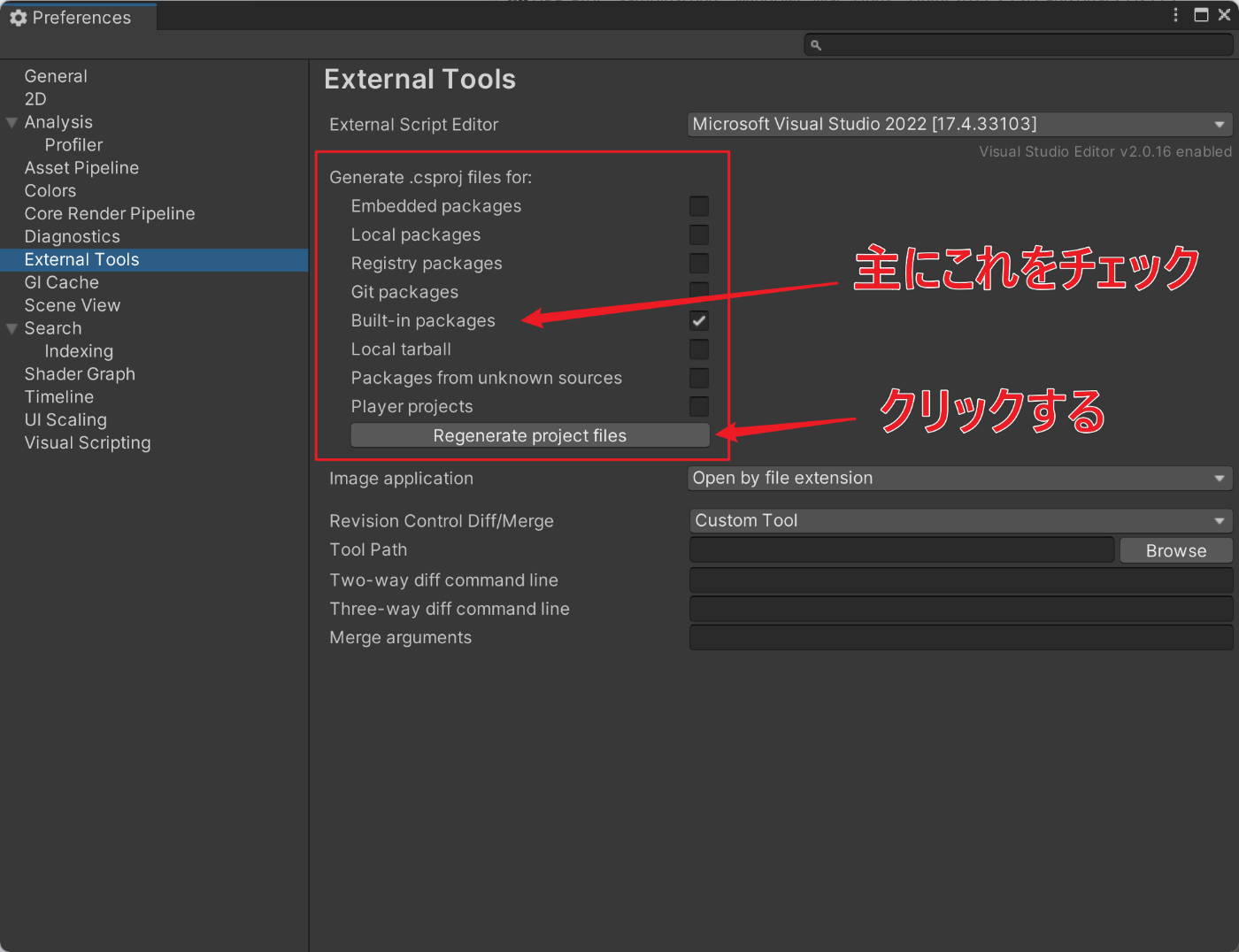This screenshot has width=1239, height=952.
Task: Open Shader Graph preferences
Action: tap(80, 374)
